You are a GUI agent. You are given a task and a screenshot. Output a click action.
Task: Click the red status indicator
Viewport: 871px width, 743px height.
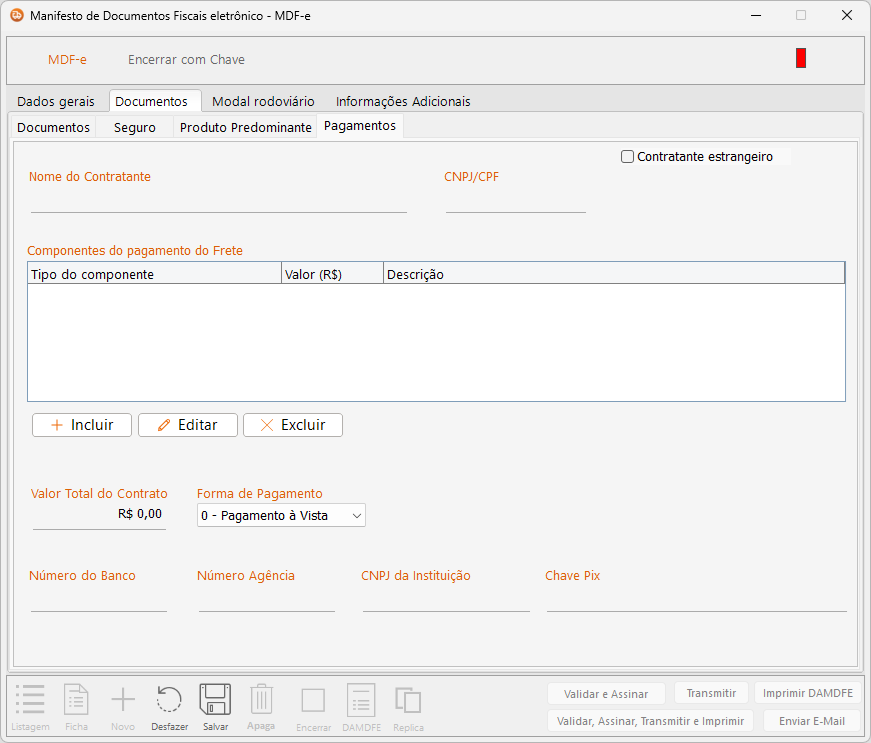[801, 59]
